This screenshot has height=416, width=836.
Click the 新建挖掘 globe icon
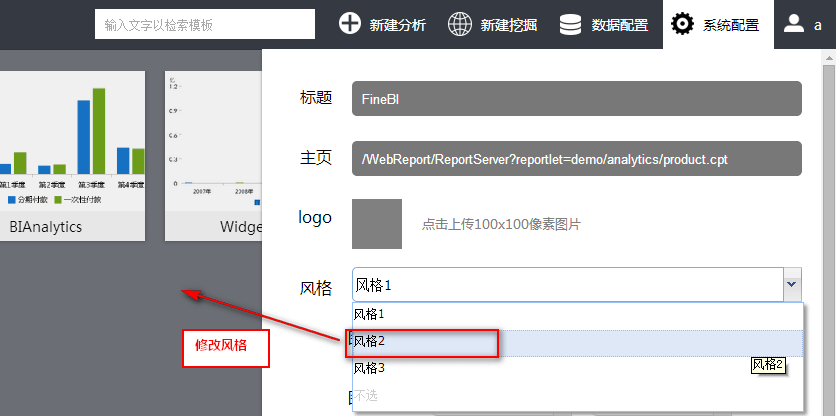(460, 24)
